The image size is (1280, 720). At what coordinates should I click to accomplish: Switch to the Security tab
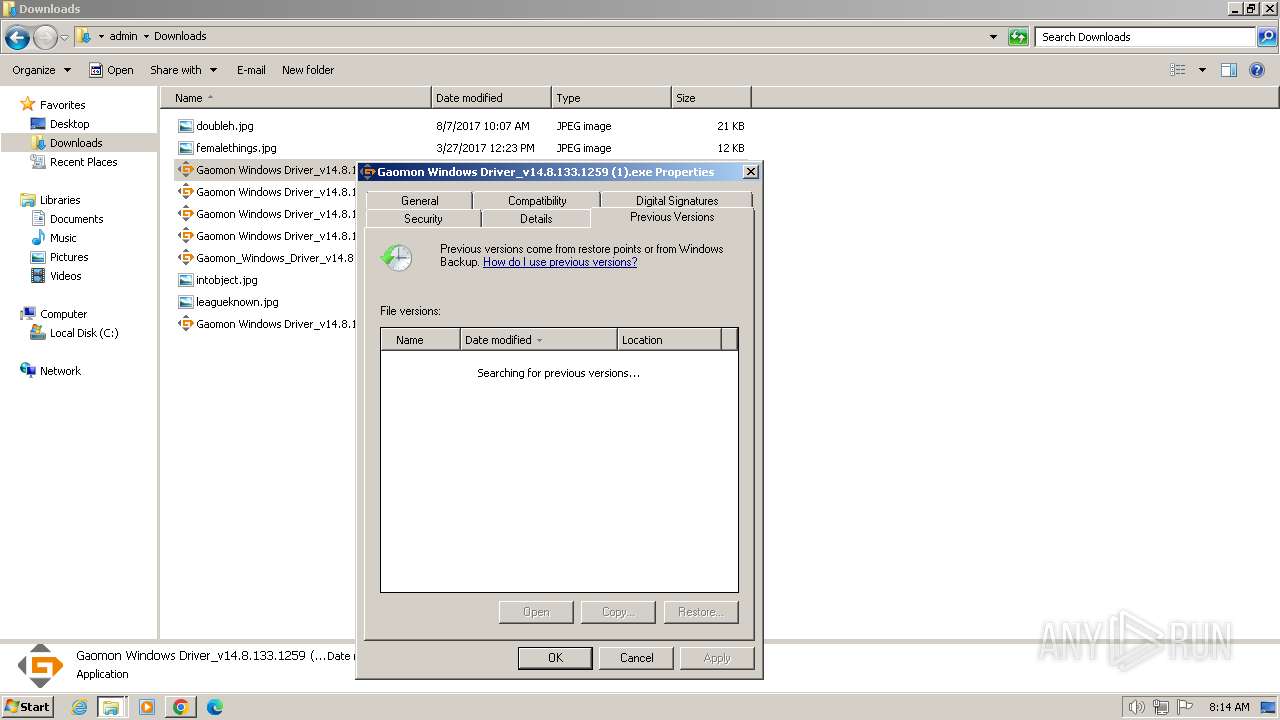(423, 219)
